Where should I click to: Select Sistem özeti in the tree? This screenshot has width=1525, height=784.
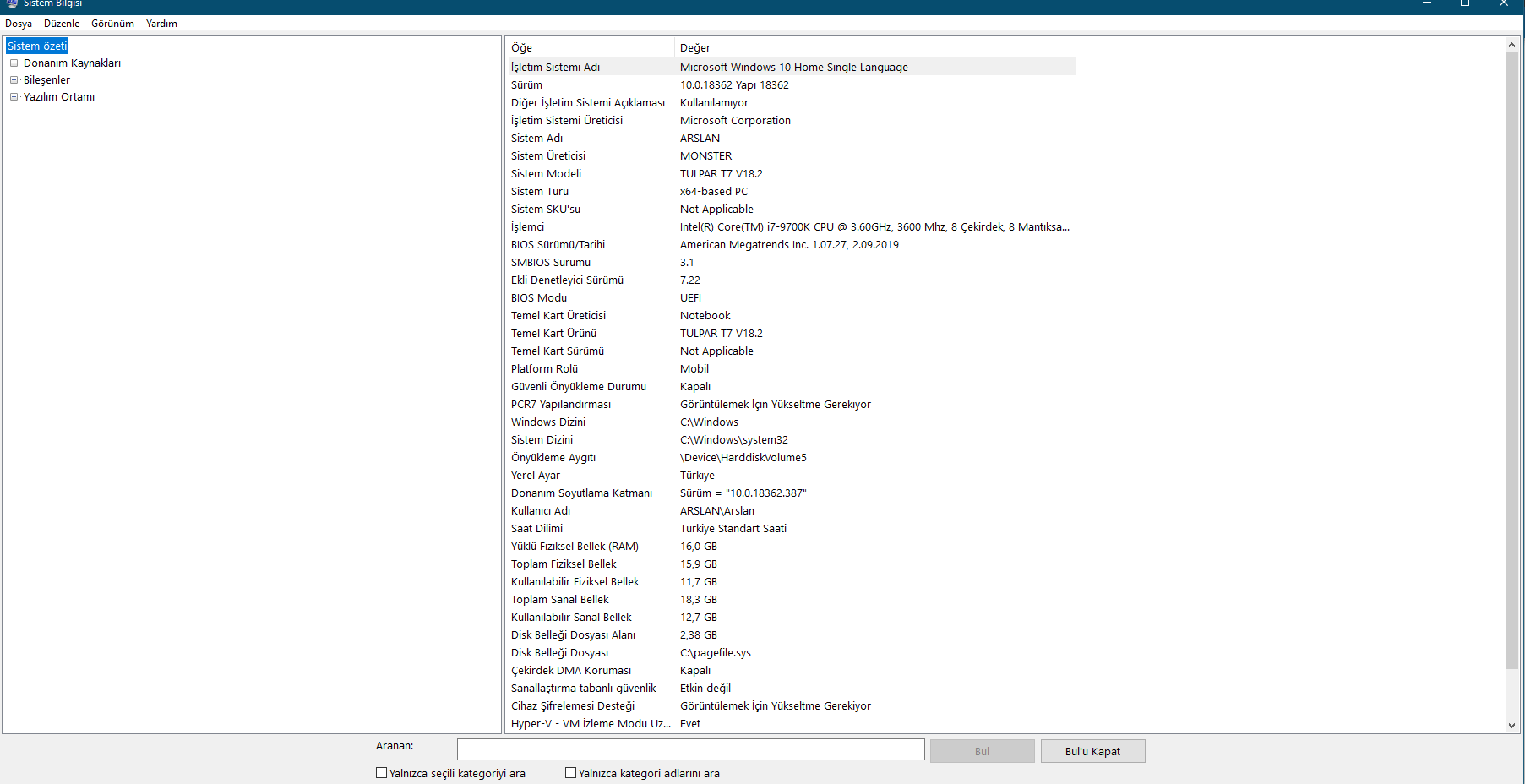(x=37, y=46)
